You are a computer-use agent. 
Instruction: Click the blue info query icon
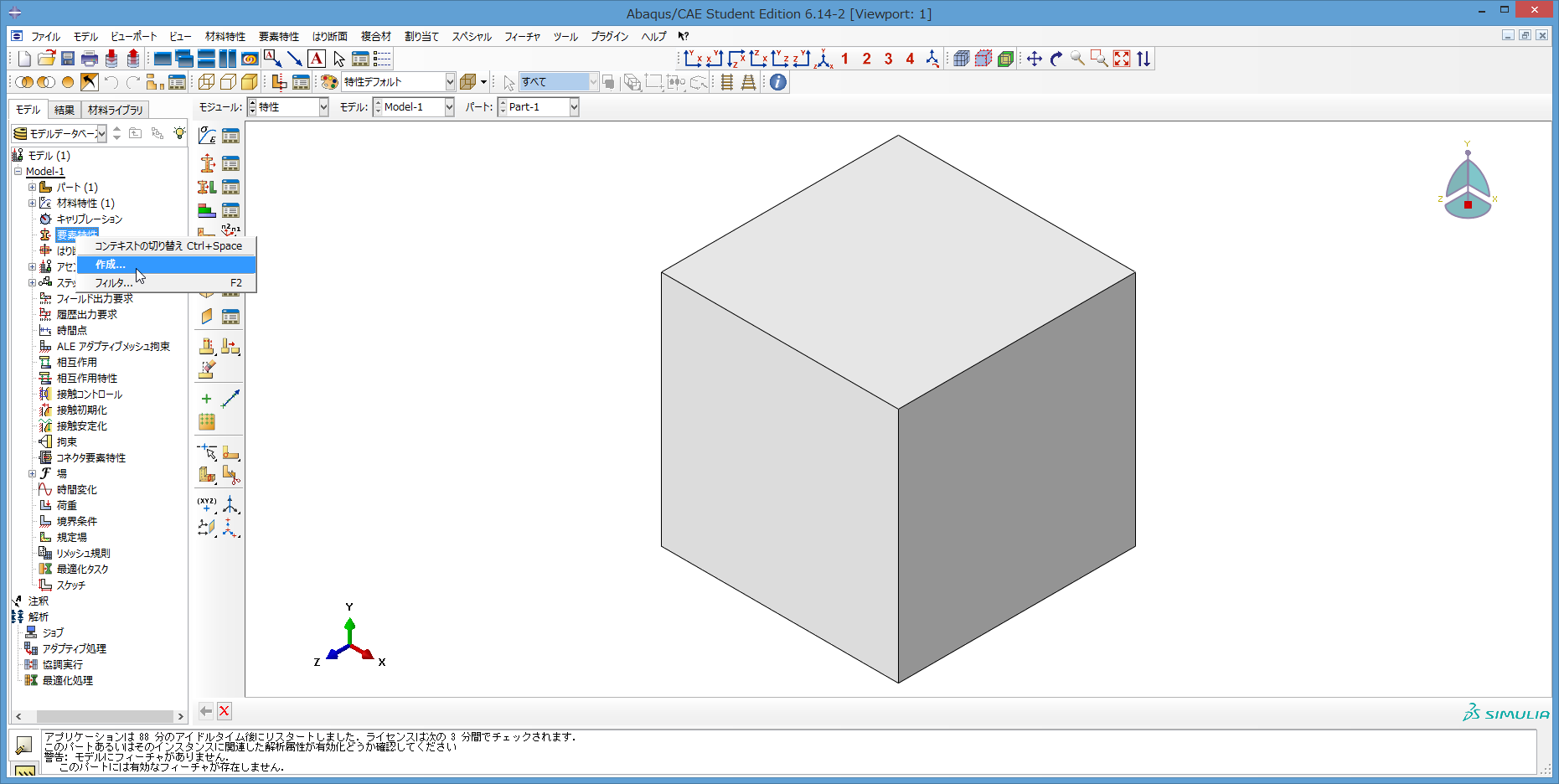(x=778, y=82)
